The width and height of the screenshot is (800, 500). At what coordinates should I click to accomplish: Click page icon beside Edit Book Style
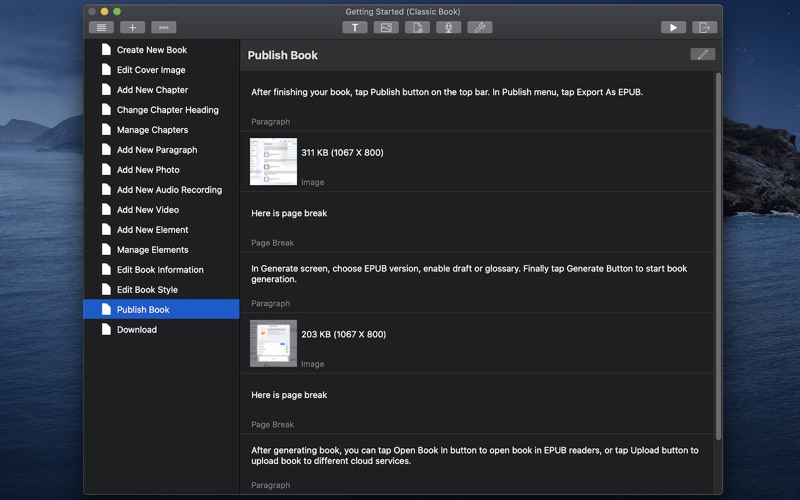106,289
